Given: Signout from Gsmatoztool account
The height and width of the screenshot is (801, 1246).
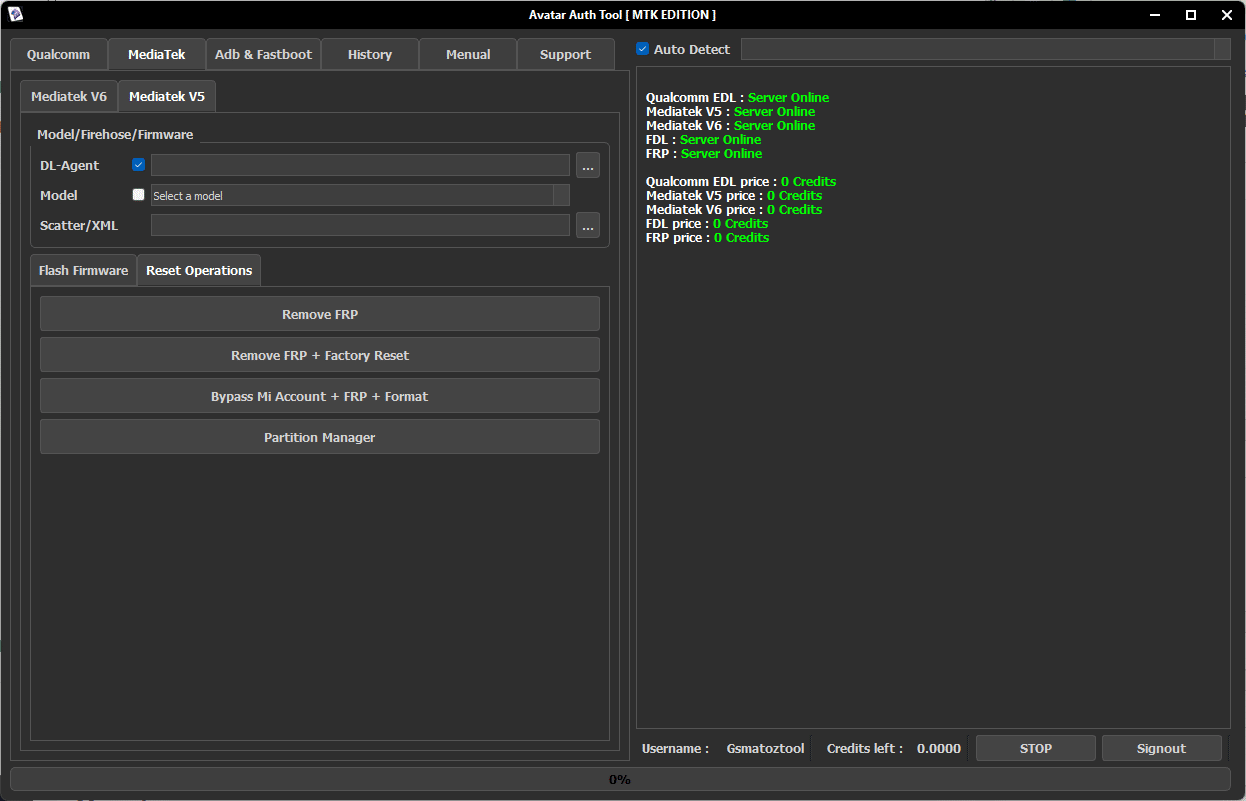Looking at the screenshot, I should pyautogui.click(x=1161, y=747).
